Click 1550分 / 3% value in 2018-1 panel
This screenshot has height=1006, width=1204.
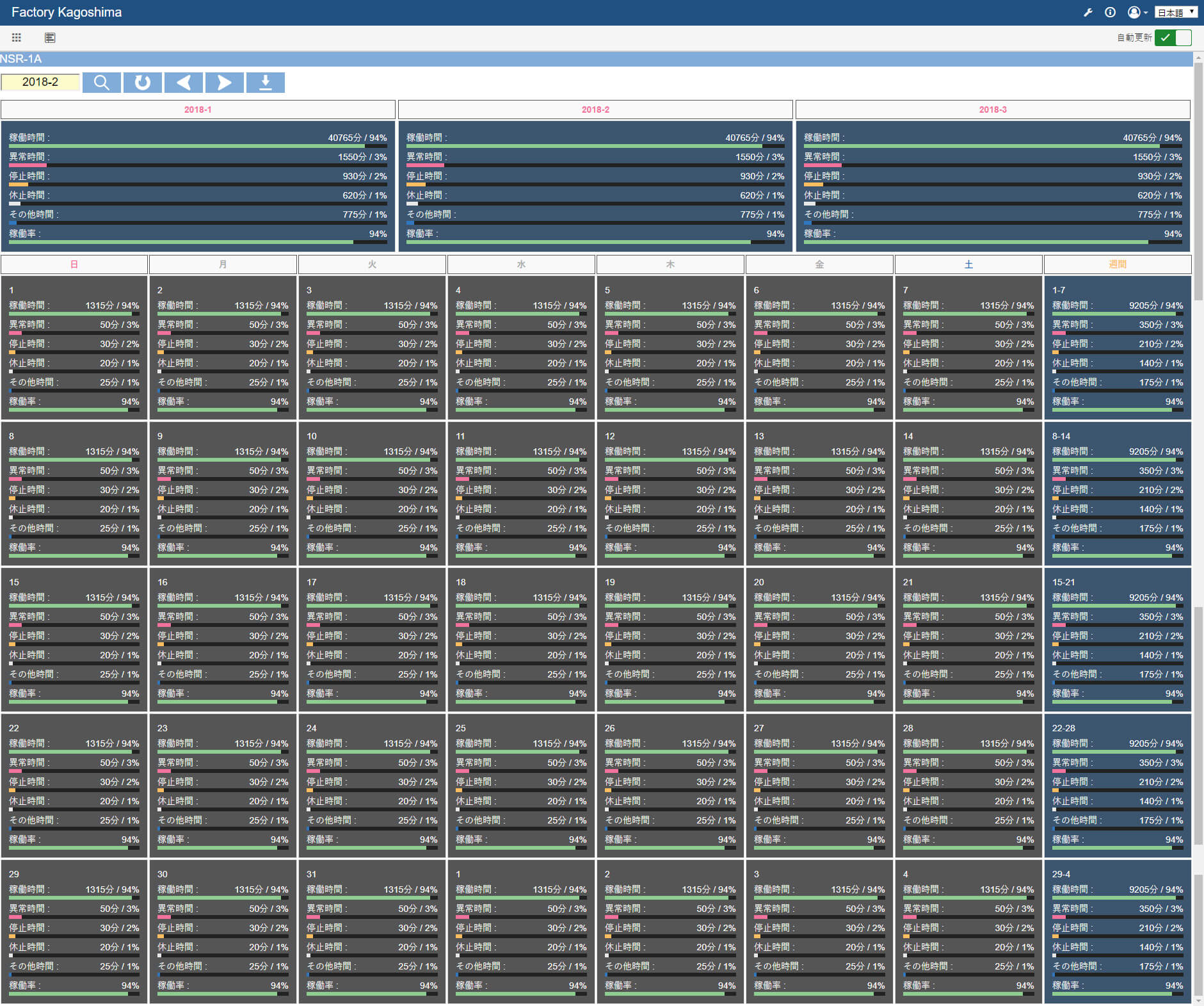[x=362, y=157]
